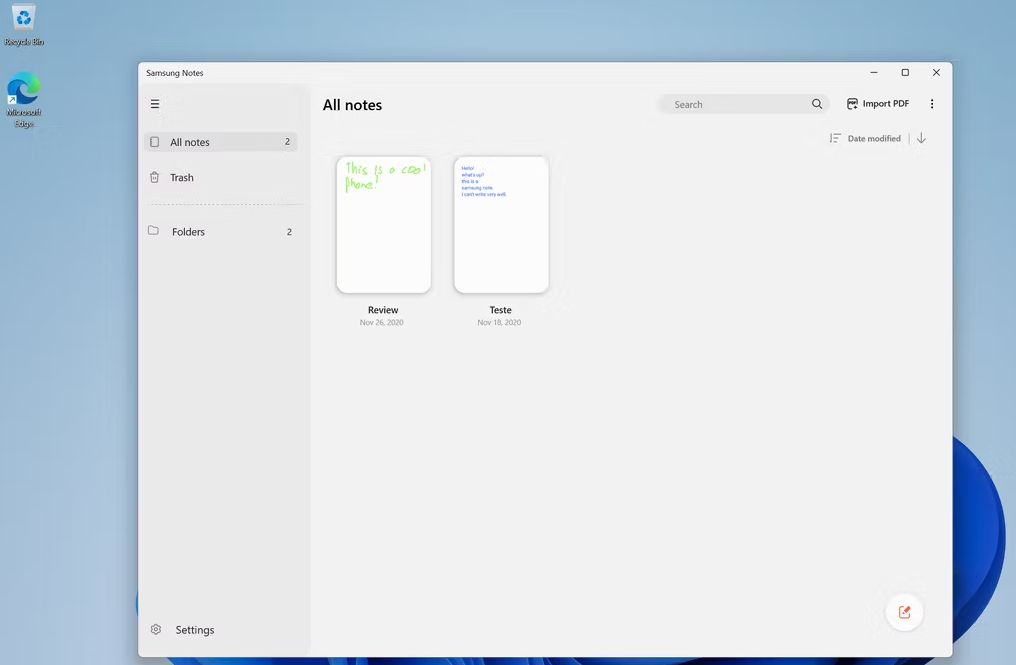Click the Folders icon in the sidebar
Screen dimensions: 1016x665
(154, 231)
